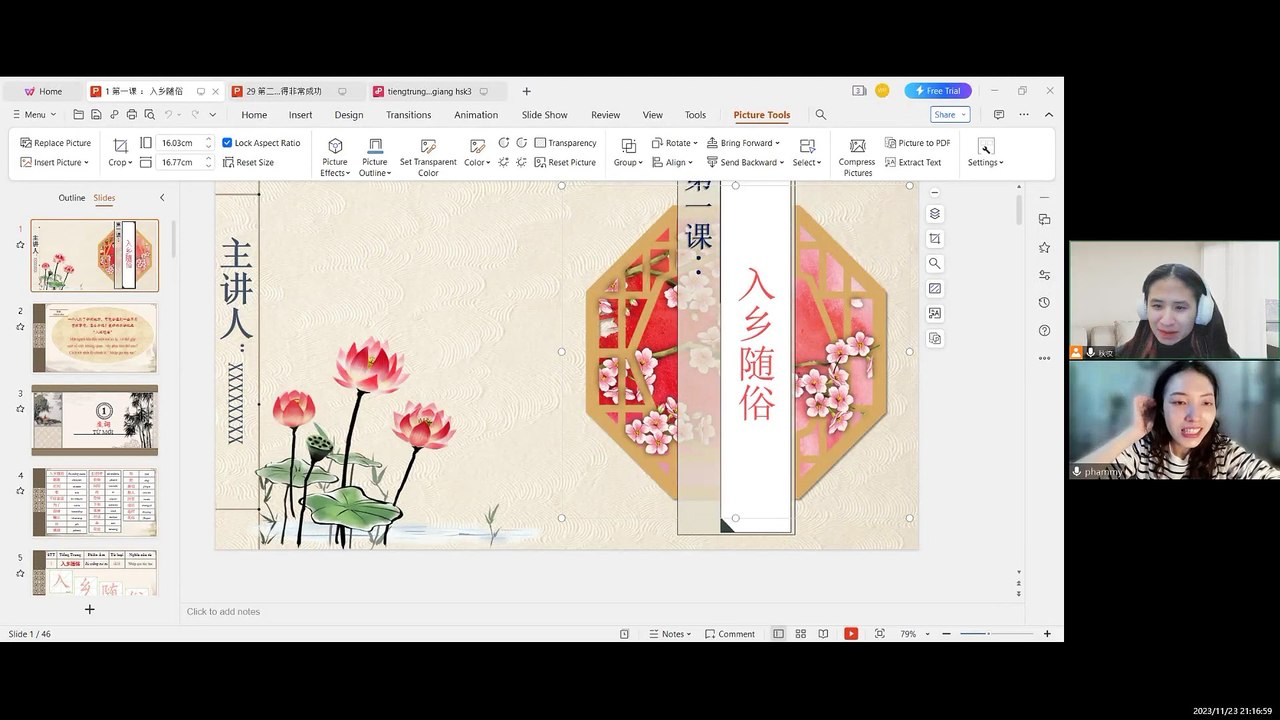
Task: Select the Set Transparent Color tool
Action: pos(428,157)
